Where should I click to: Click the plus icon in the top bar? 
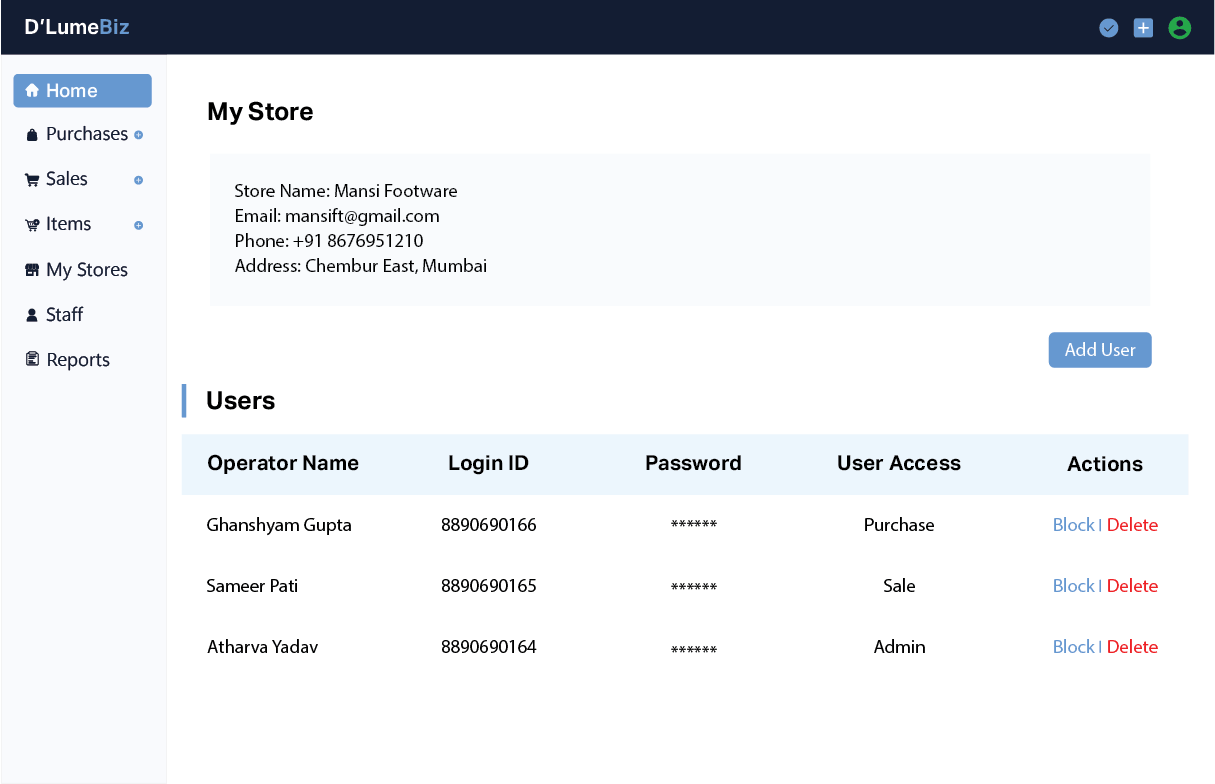point(1143,27)
